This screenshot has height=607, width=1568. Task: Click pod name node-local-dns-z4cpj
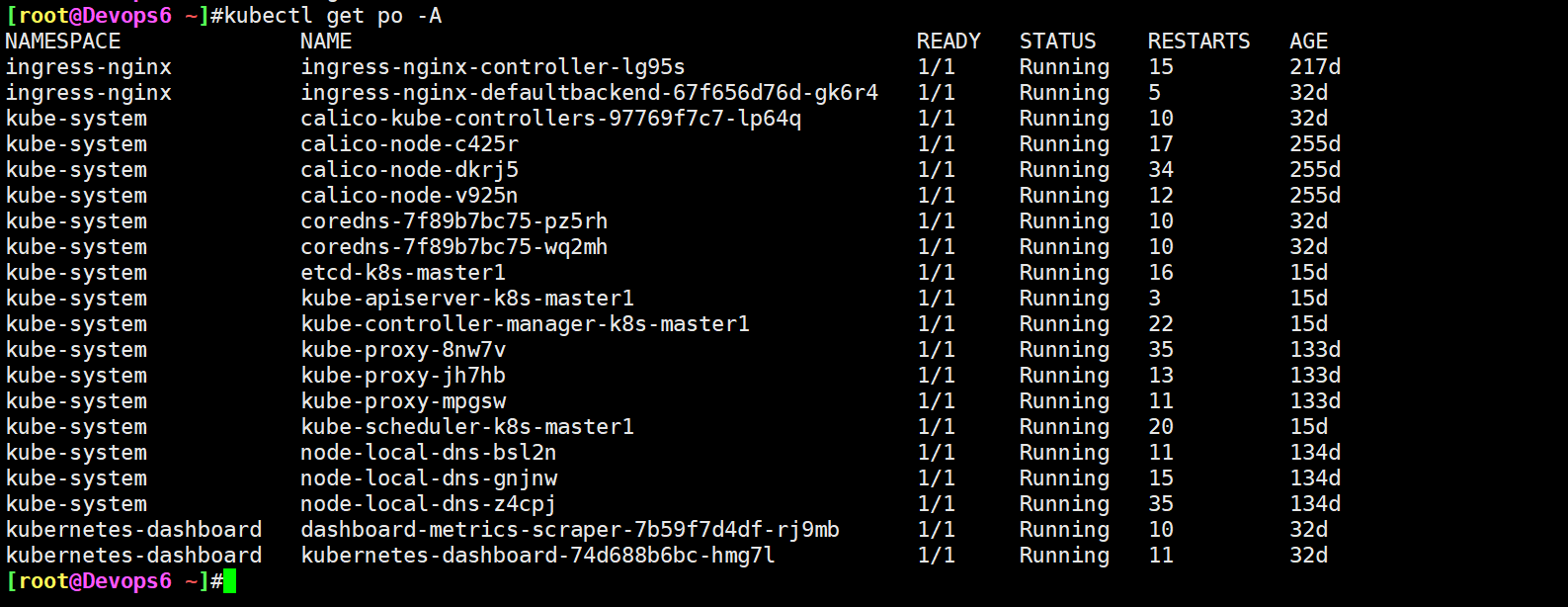pos(428,504)
